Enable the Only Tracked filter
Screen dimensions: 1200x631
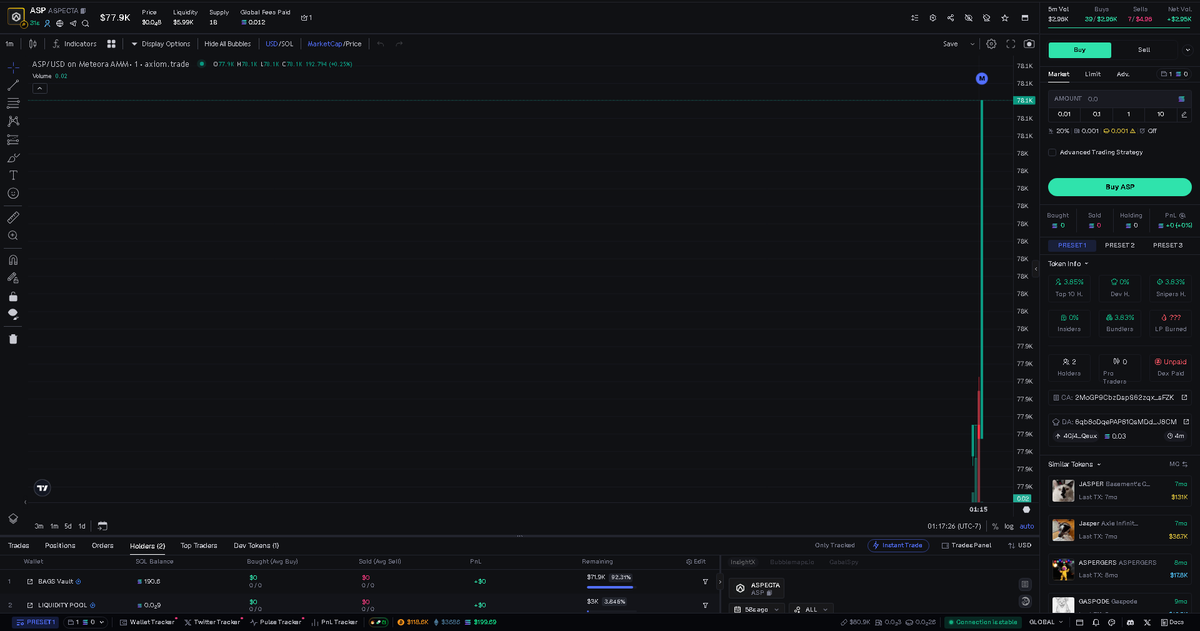(x=835, y=545)
